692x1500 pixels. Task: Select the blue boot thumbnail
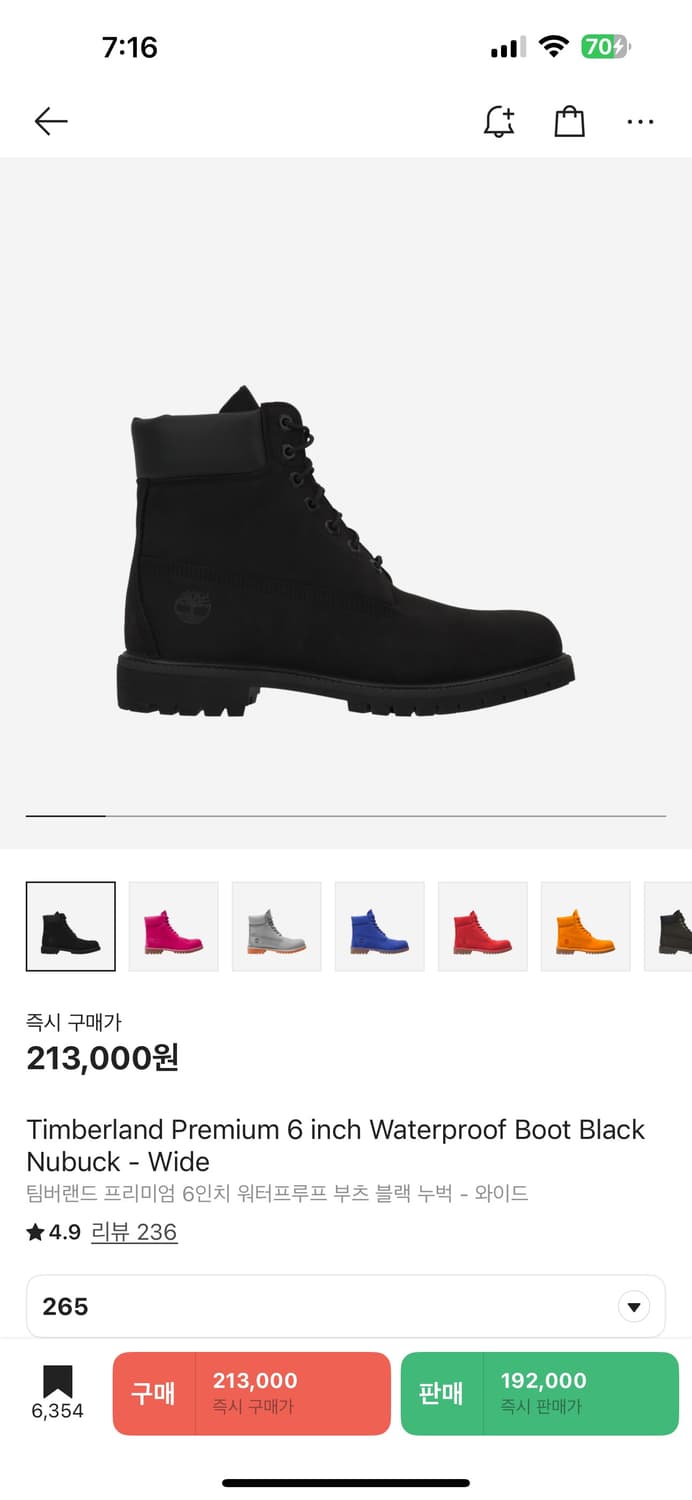click(380, 926)
